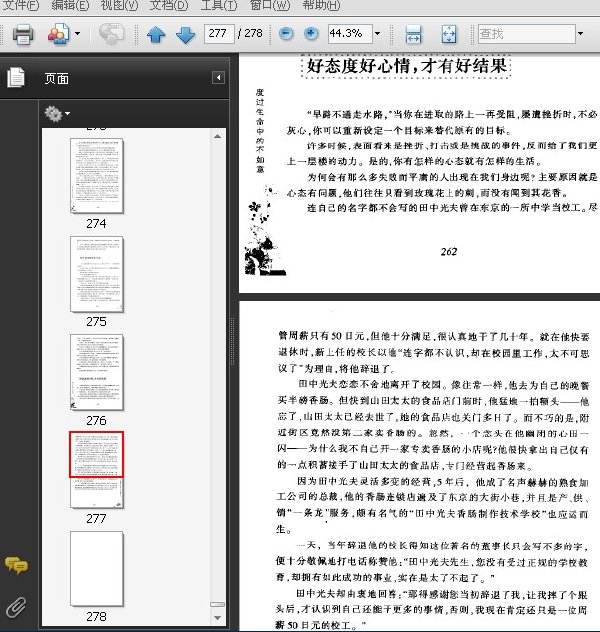Image resolution: width=600 pixels, height=632 pixels.
Task: Open the 视图(V) menu
Action: [x=119, y=5]
